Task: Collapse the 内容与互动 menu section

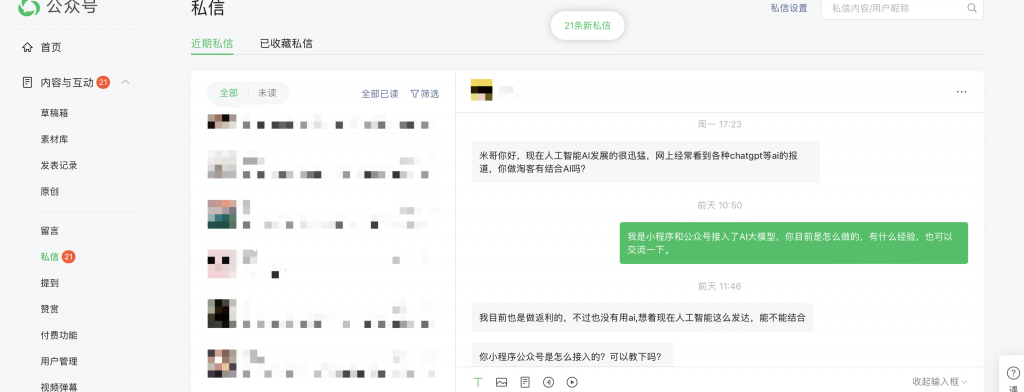Action: [126, 82]
